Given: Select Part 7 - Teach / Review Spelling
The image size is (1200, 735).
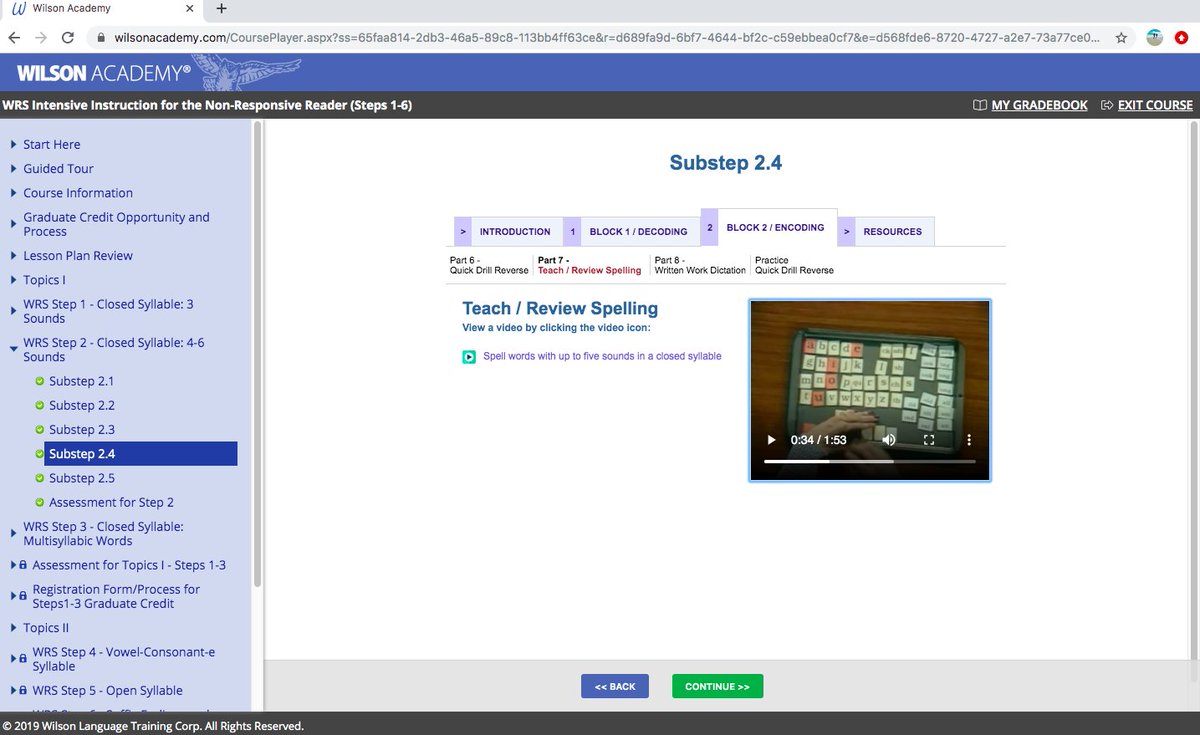Looking at the screenshot, I should point(589,265).
